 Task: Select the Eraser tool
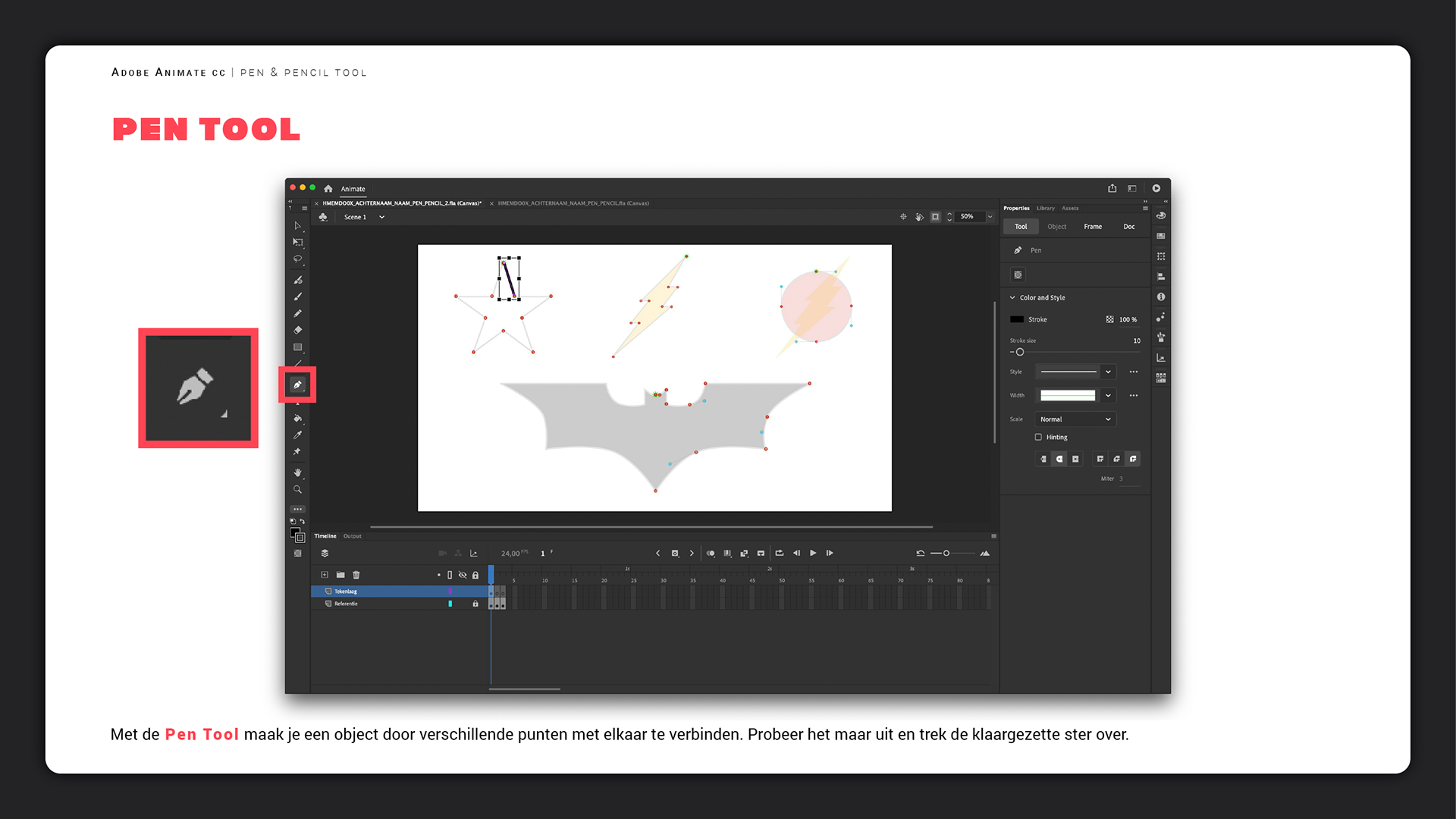[x=297, y=330]
